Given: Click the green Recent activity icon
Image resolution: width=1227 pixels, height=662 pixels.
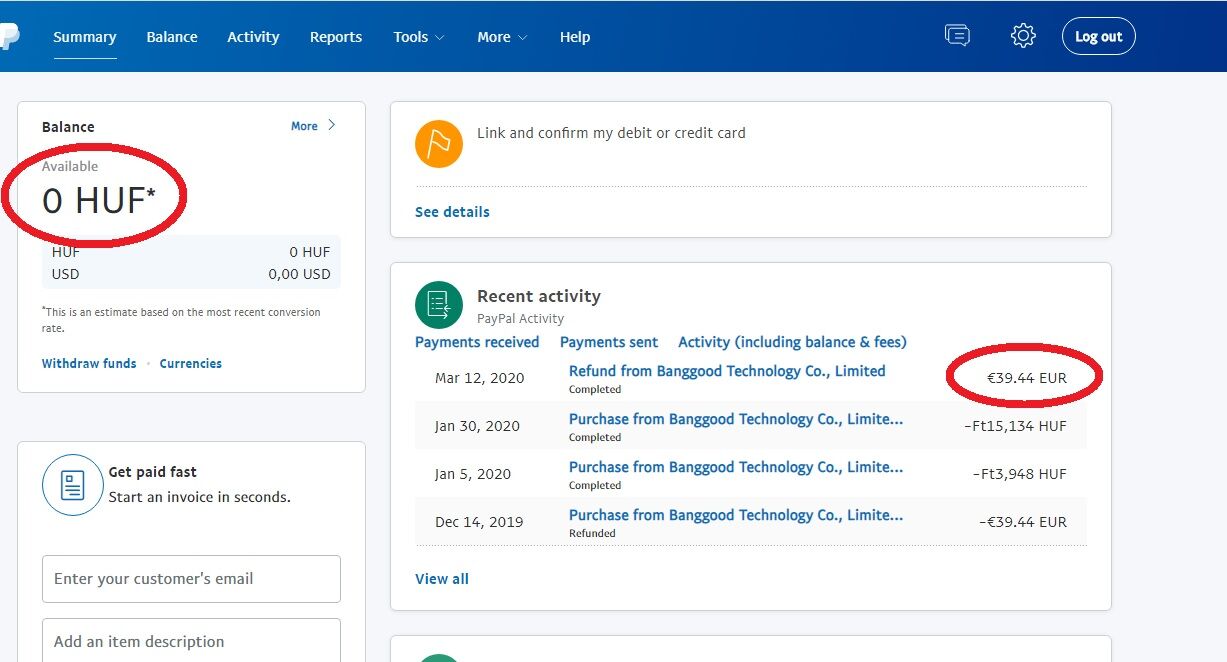Looking at the screenshot, I should 439,305.
